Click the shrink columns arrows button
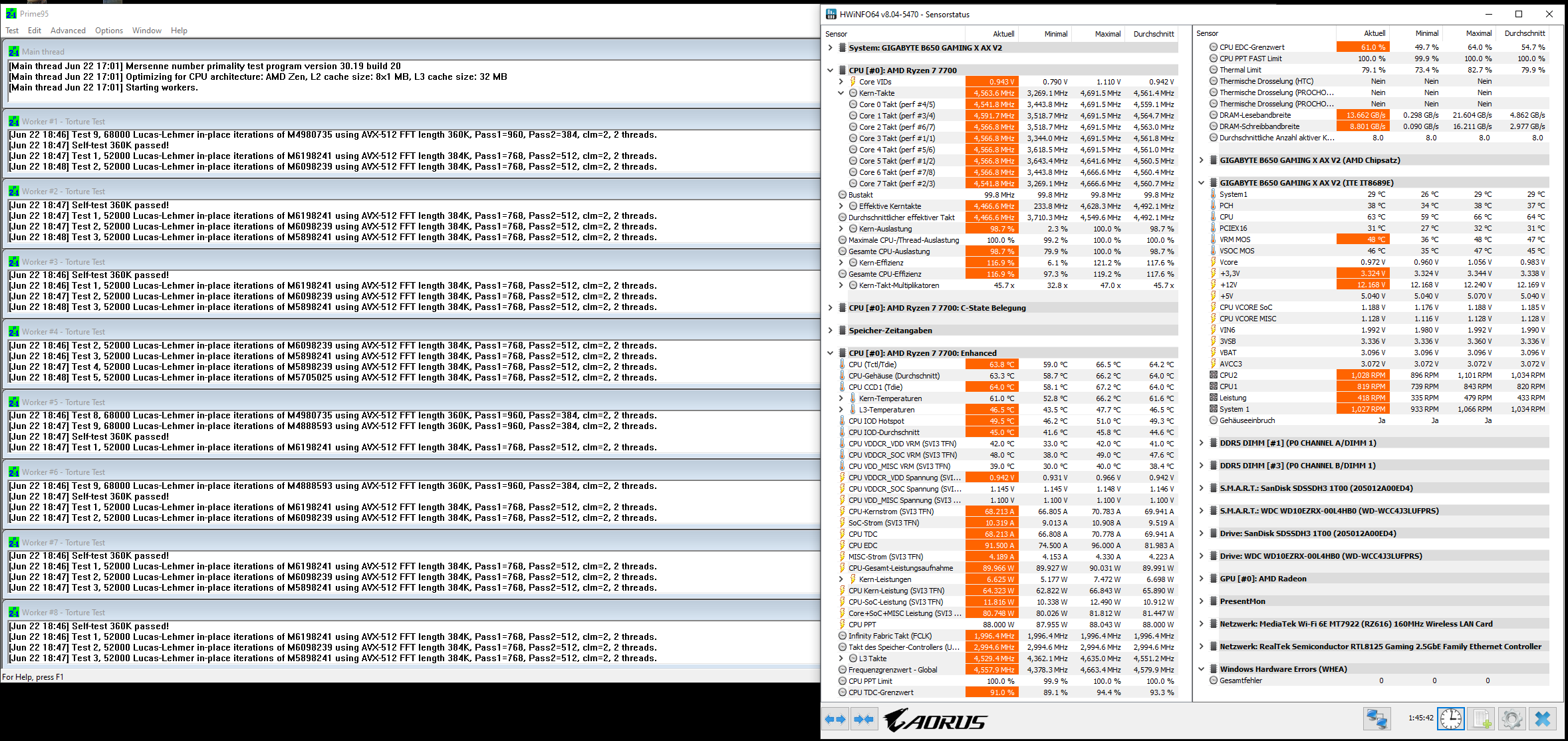This screenshot has width=1568, height=741. pyautogui.click(x=863, y=719)
